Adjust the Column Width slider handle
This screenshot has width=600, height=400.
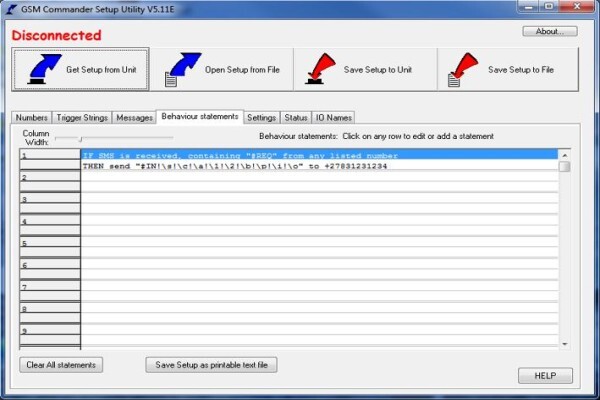(80, 139)
